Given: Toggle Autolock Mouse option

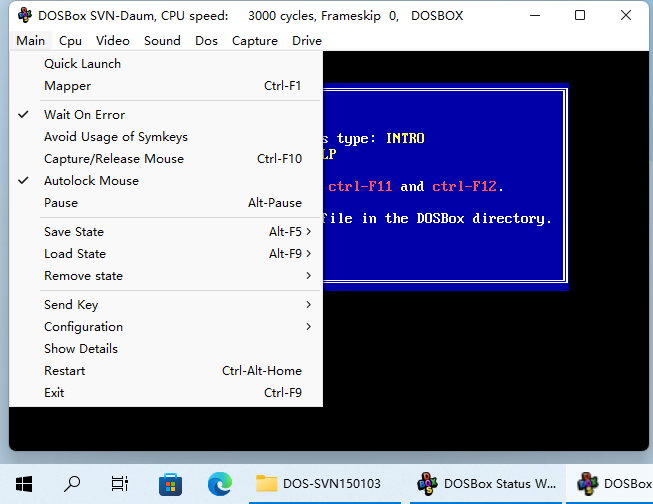Looking at the screenshot, I should point(166,181).
